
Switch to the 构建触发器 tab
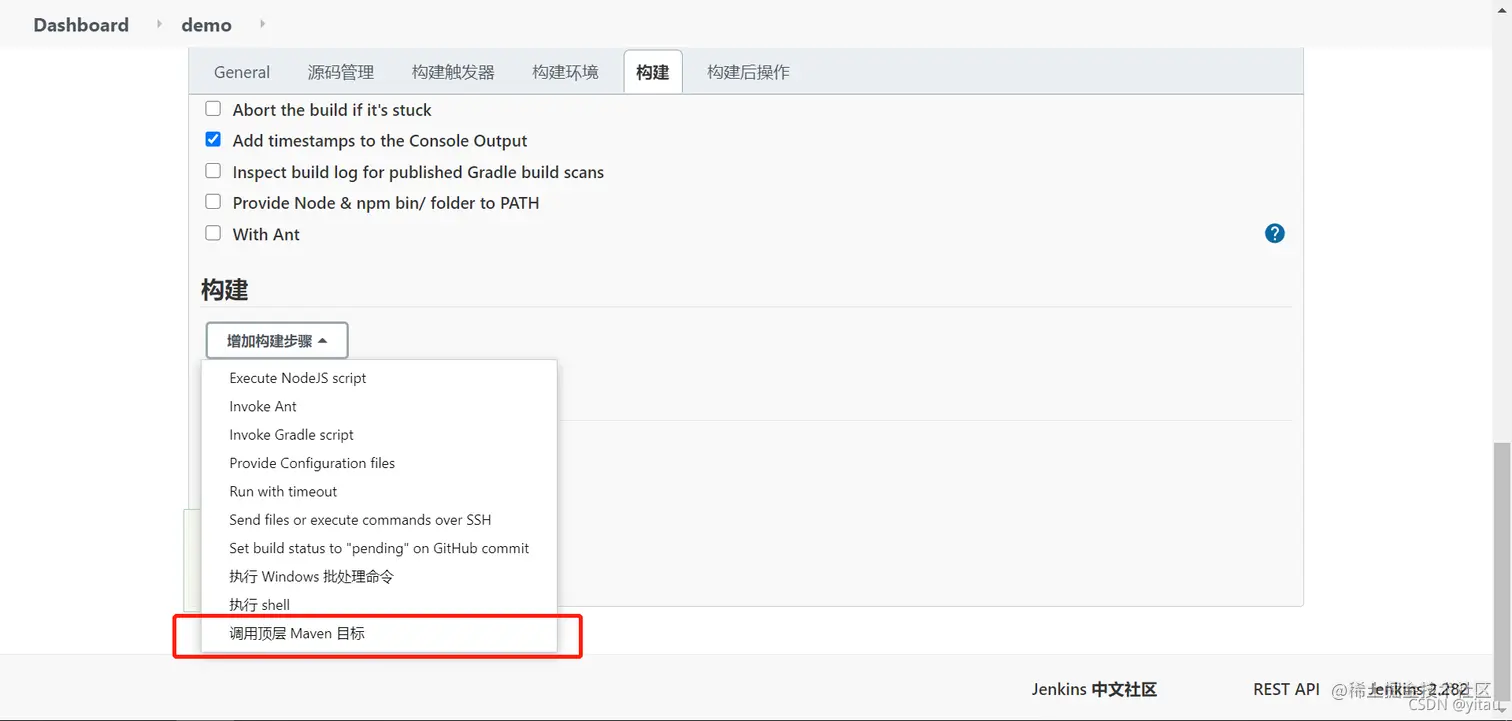453,72
